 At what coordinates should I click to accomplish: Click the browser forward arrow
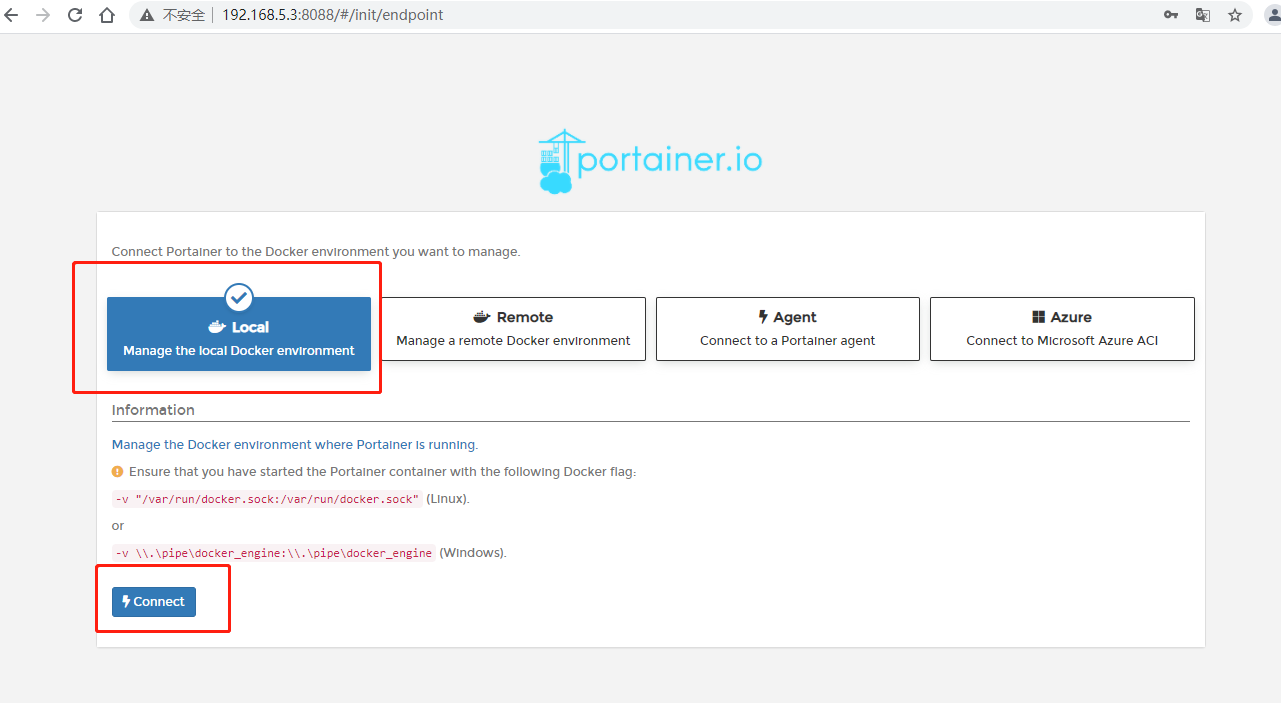43,15
